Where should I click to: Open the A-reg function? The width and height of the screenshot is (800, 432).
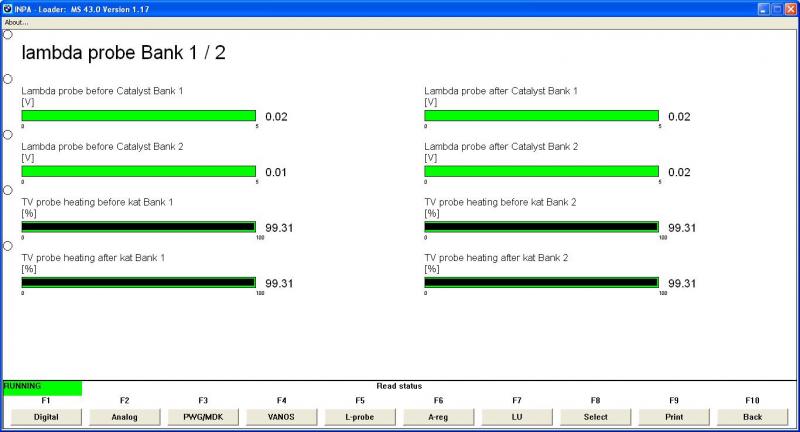click(x=438, y=416)
